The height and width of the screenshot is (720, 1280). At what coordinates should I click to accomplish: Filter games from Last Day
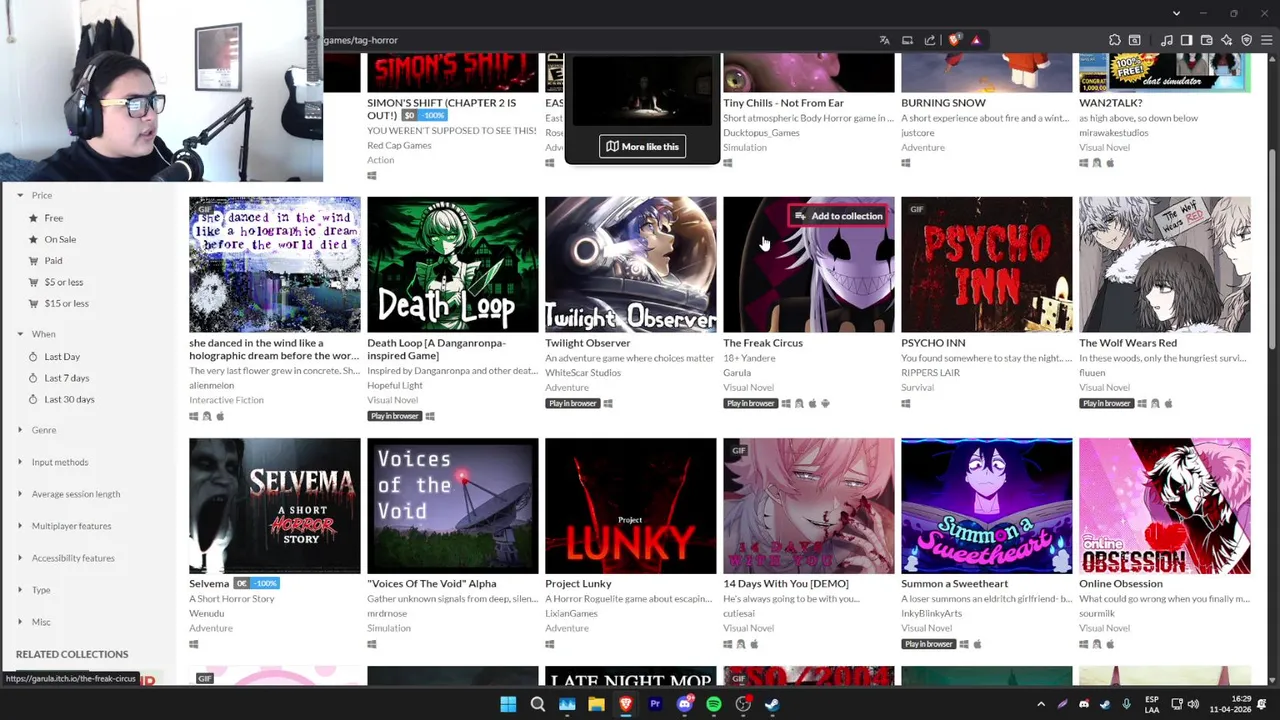click(61, 356)
